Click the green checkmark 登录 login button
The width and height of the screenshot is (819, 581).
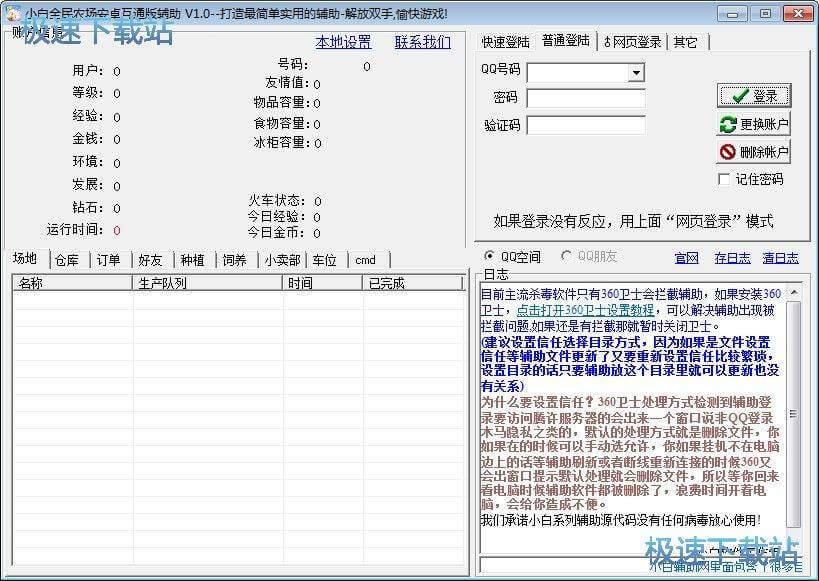pos(753,96)
